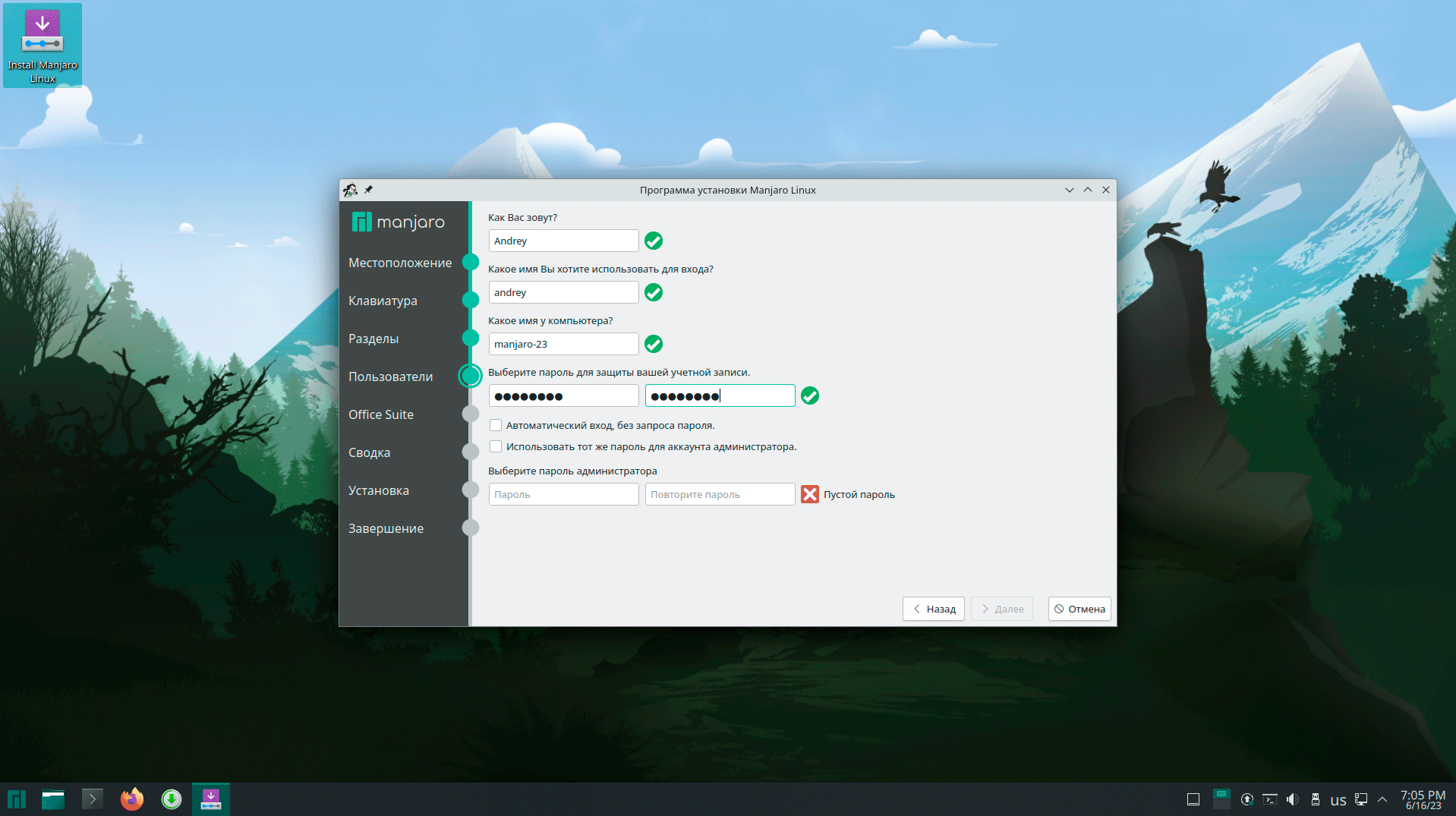
Task: Click the green checkmark next to Andrey
Action: [654, 241]
